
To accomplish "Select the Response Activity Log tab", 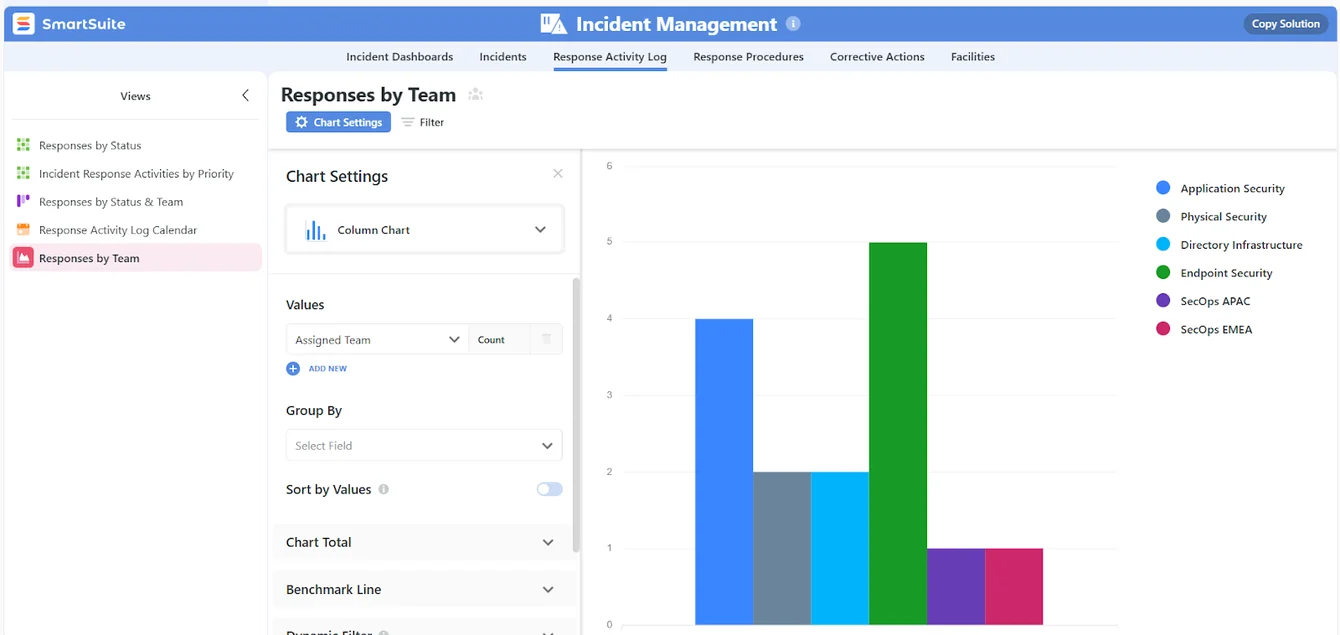I will pyautogui.click(x=610, y=57).
